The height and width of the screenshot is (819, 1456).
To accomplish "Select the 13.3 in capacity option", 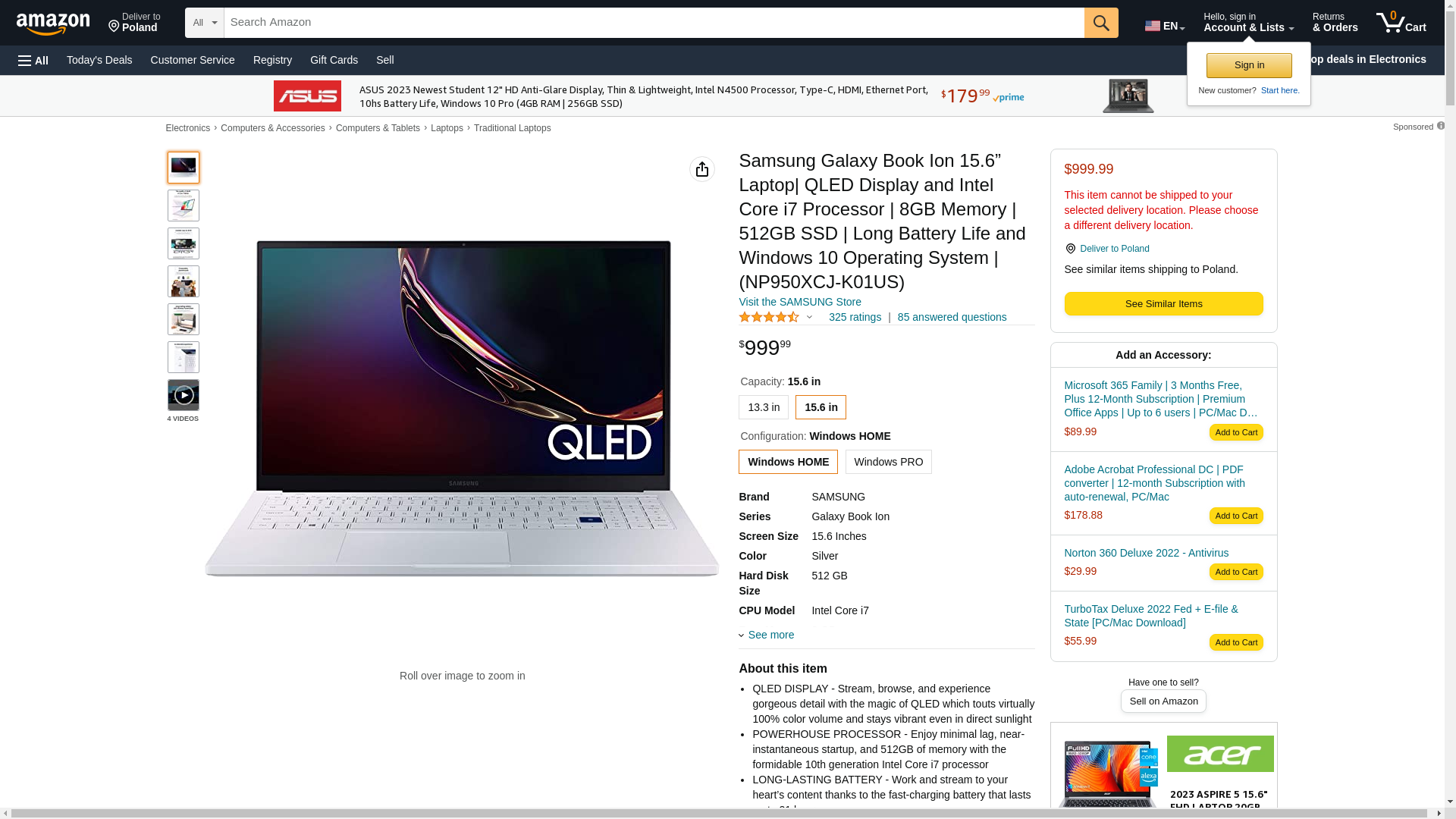I will tap(764, 407).
